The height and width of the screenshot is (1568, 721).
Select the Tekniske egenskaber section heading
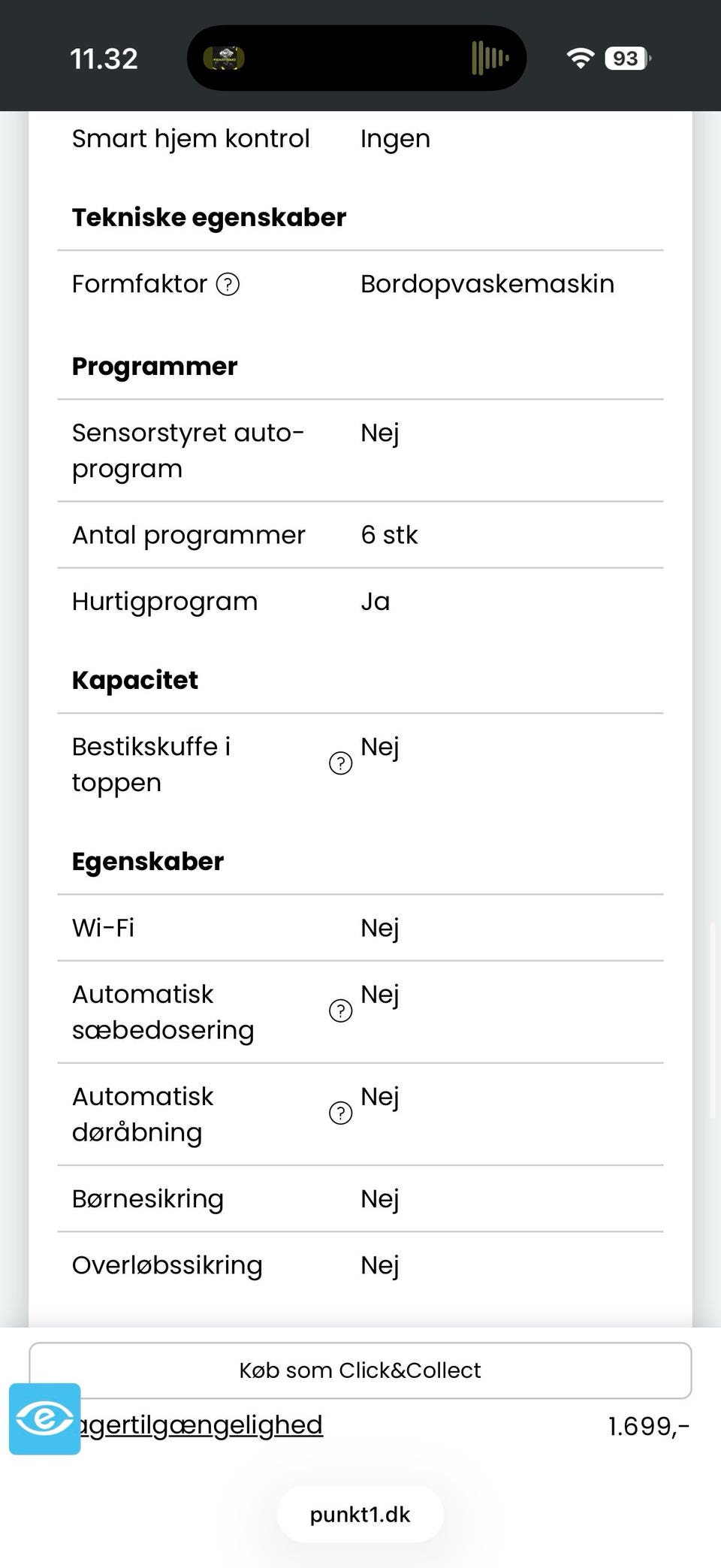click(209, 218)
